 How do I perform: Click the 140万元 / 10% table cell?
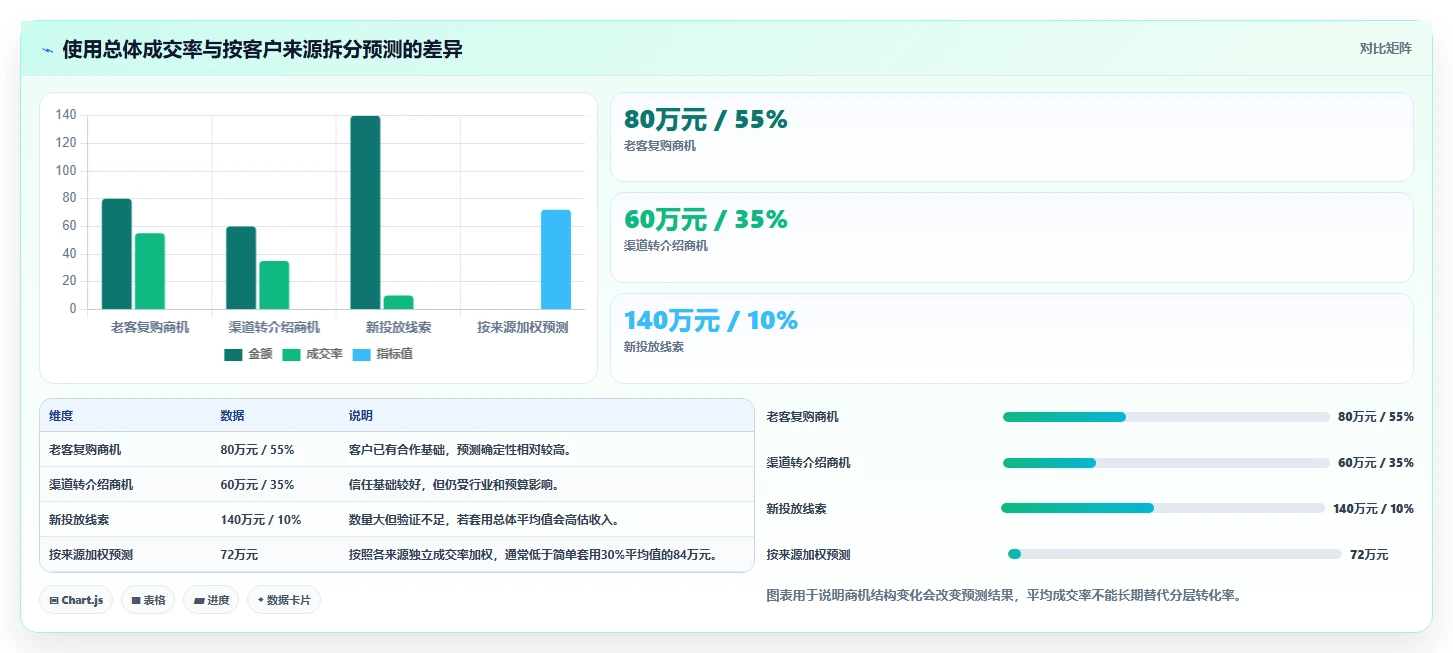click(260, 520)
